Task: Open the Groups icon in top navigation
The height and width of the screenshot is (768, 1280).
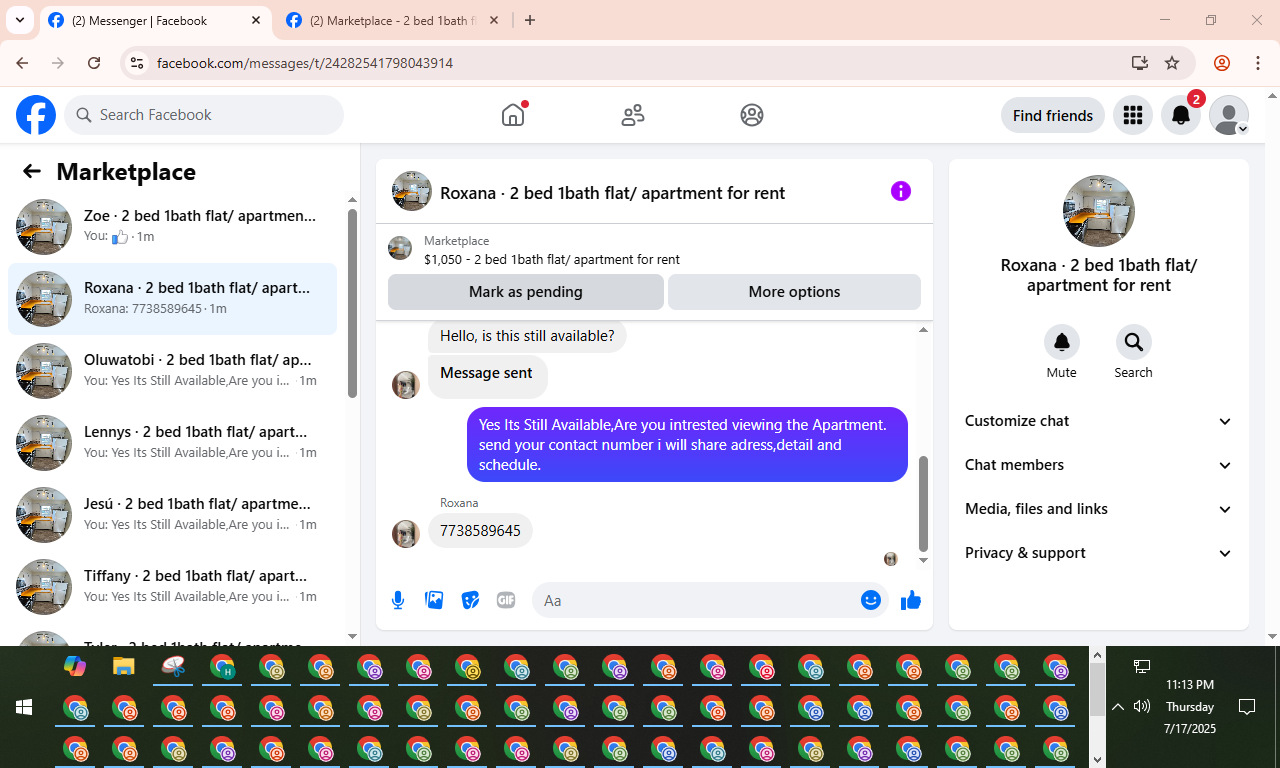Action: (x=752, y=115)
